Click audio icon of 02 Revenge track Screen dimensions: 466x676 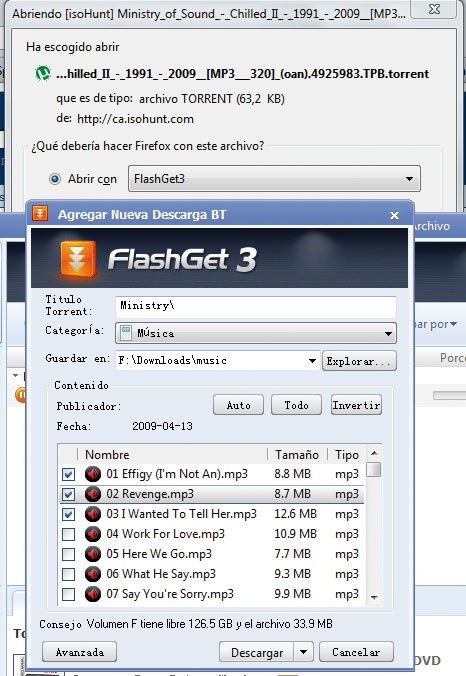point(93,494)
